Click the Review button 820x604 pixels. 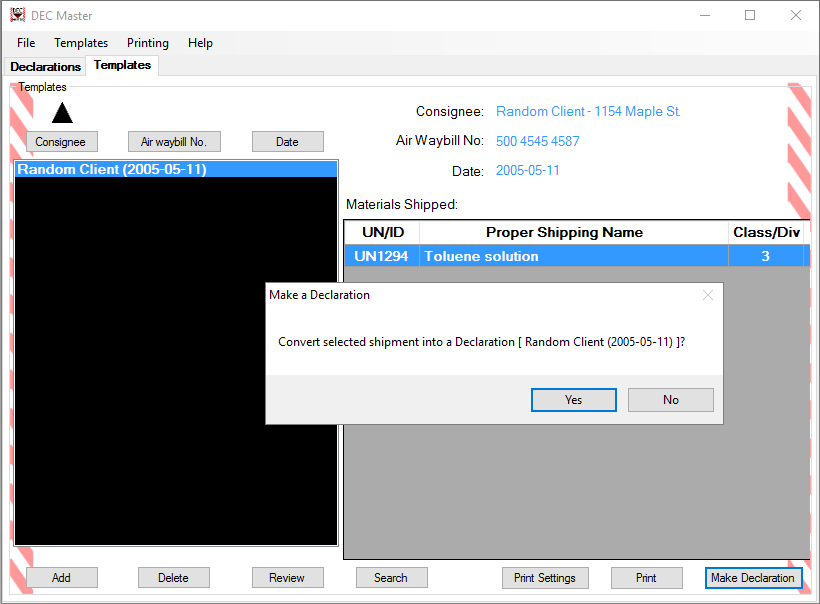[x=288, y=578]
